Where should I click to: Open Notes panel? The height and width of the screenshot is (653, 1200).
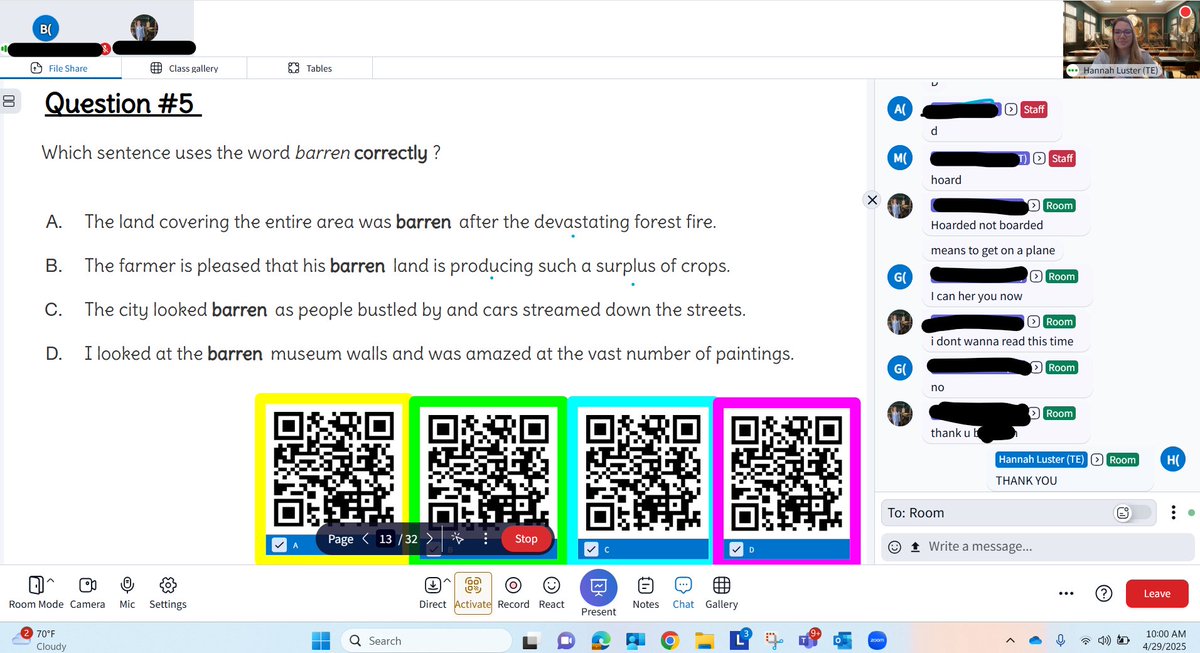pyautogui.click(x=646, y=591)
